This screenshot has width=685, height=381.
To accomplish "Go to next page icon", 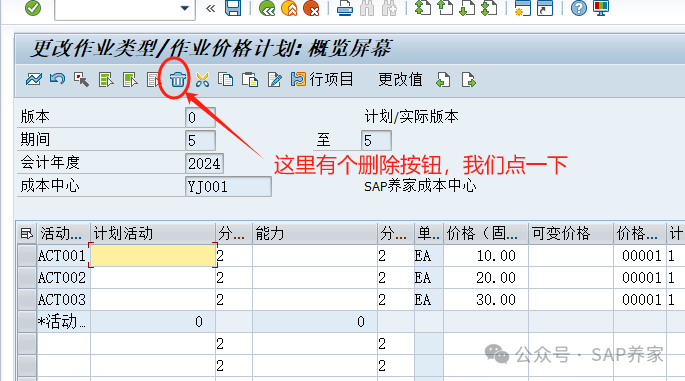I will [467, 8].
